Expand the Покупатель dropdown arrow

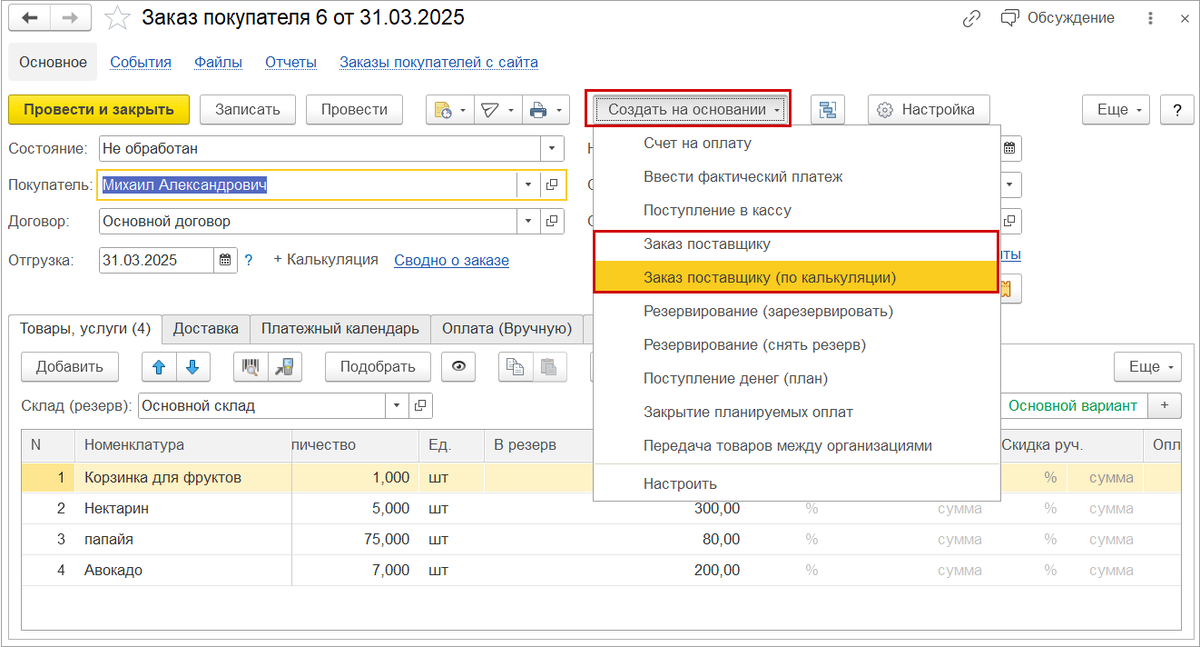[x=528, y=185]
